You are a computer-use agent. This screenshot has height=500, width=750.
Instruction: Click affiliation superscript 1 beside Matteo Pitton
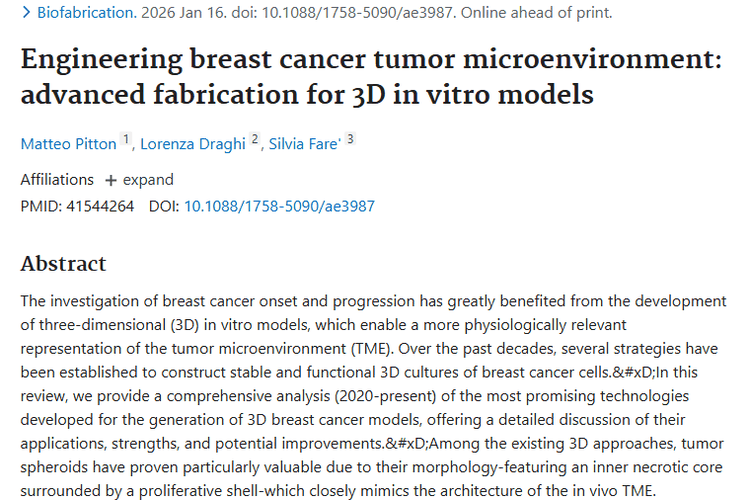pyautogui.click(x=127, y=140)
